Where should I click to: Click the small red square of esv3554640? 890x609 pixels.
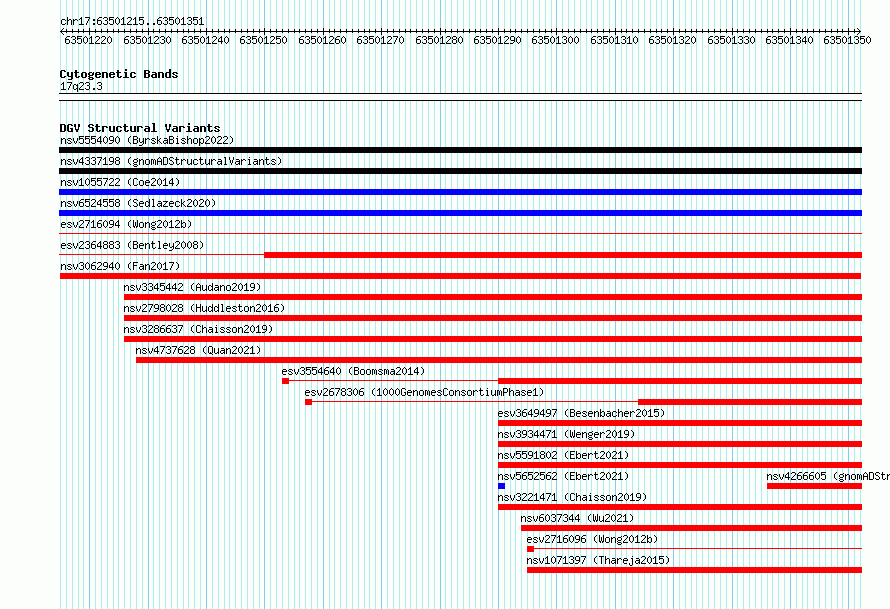286,381
